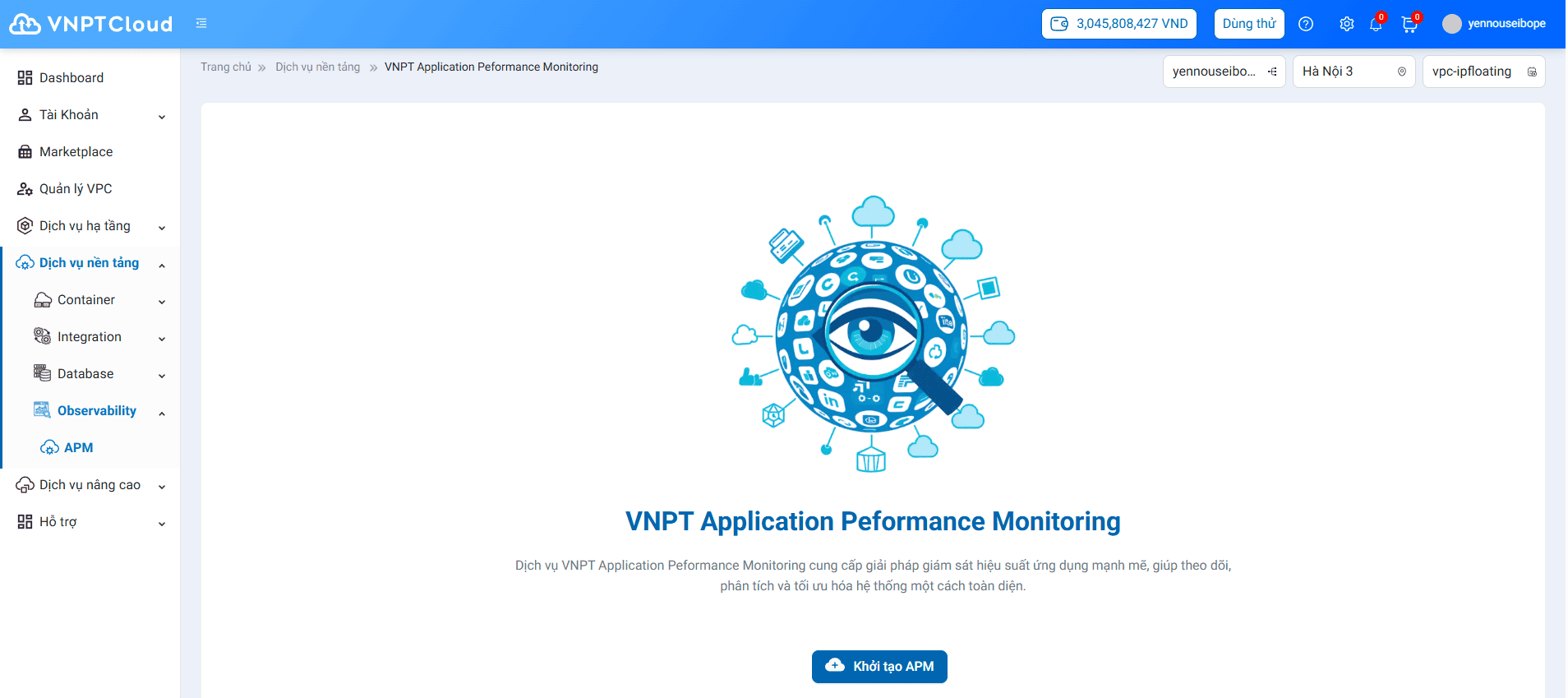The height and width of the screenshot is (698, 1568).
Task: Open the settings gear icon
Action: coord(1346,24)
